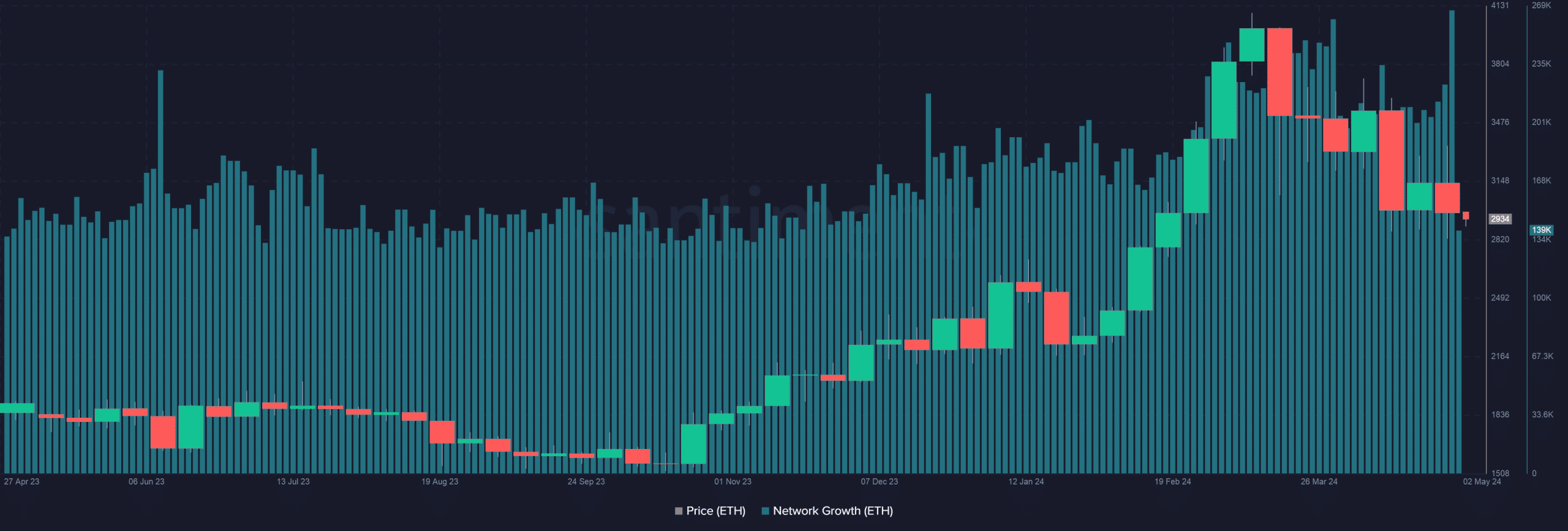Toggle the Price (ETH) legend entry
The image size is (1568, 531).
710,511
